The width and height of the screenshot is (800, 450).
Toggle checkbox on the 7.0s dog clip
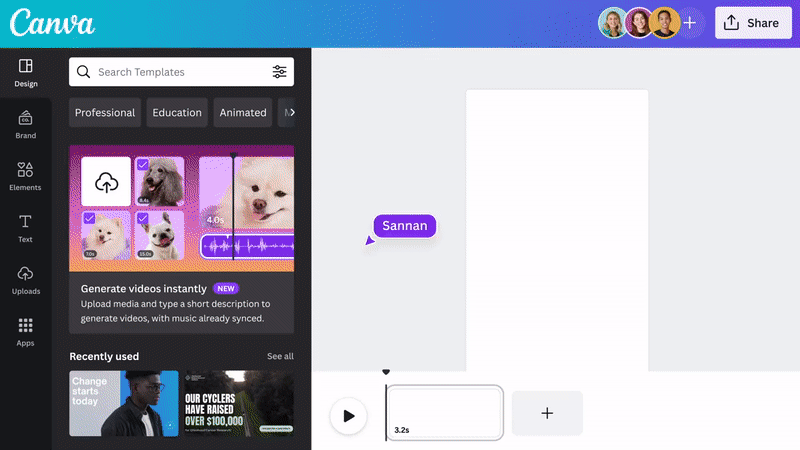(89, 218)
